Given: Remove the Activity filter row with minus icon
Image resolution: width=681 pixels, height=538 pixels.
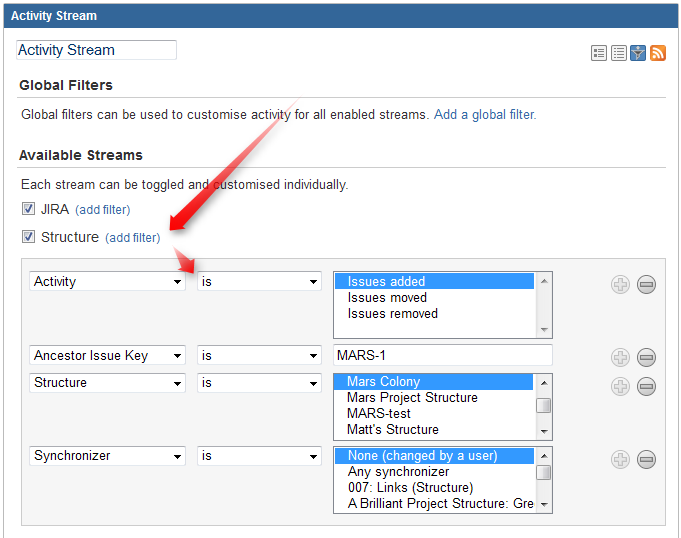Looking at the screenshot, I should pyautogui.click(x=646, y=285).
